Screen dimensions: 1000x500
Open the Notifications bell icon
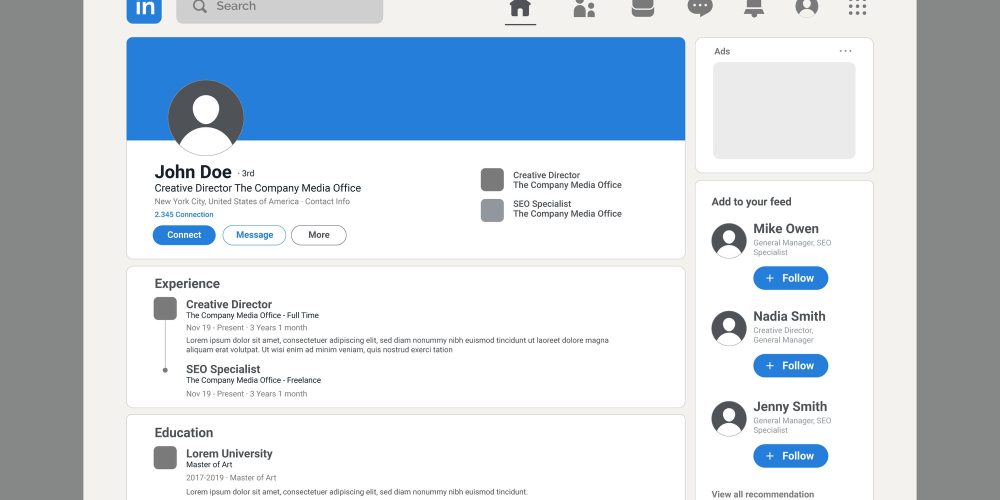tap(754, 8)
